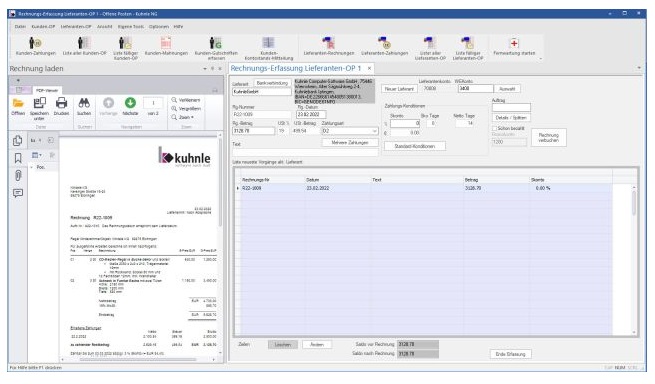Open the Lieferanten-OP menu
Image resolution: width=655 pixels, height=384 pixels.
tap(76, 26)
